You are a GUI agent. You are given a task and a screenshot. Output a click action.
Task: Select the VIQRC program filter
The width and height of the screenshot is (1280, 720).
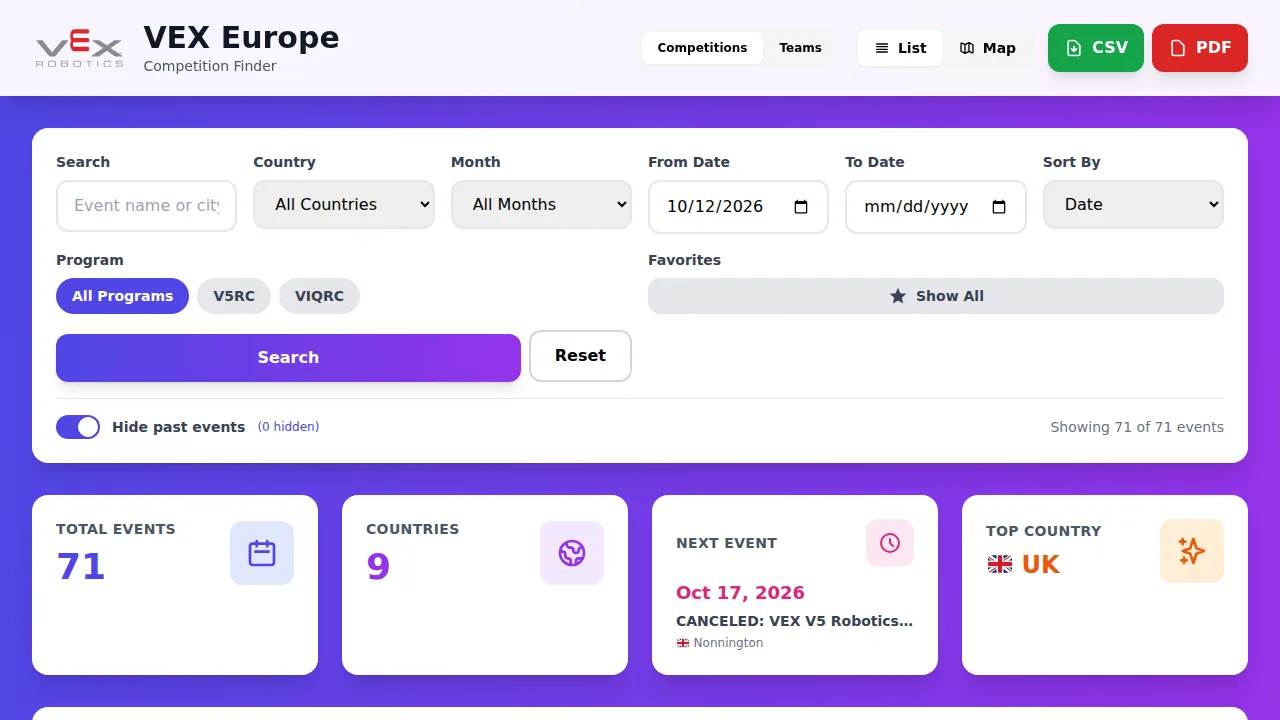pos(320,296)
